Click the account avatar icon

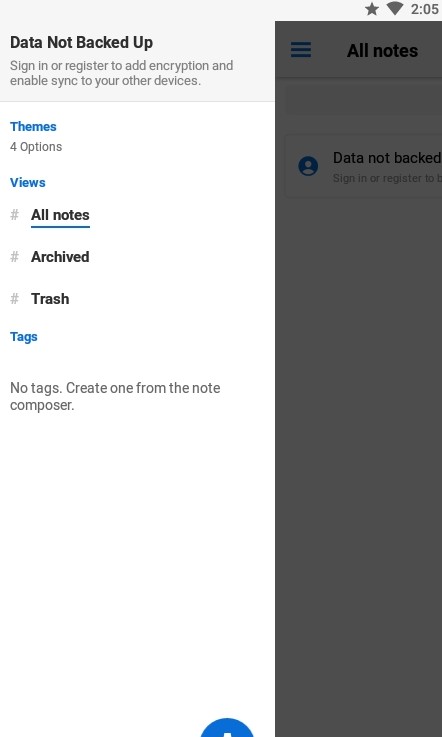308,166
